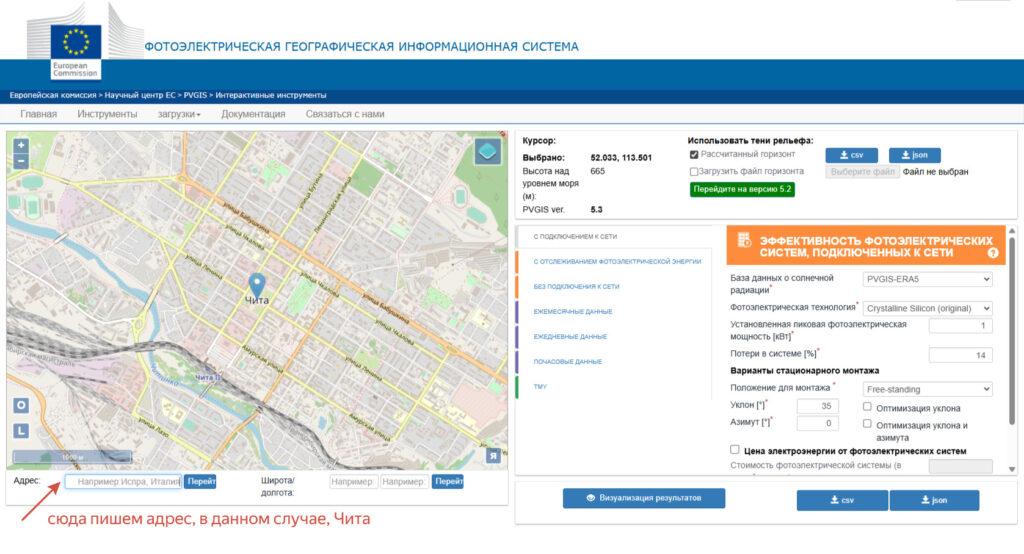The image size is (1024, 554).
Task: Open mounting position dropdown Free-standing
Action: [x=927, y=389]
